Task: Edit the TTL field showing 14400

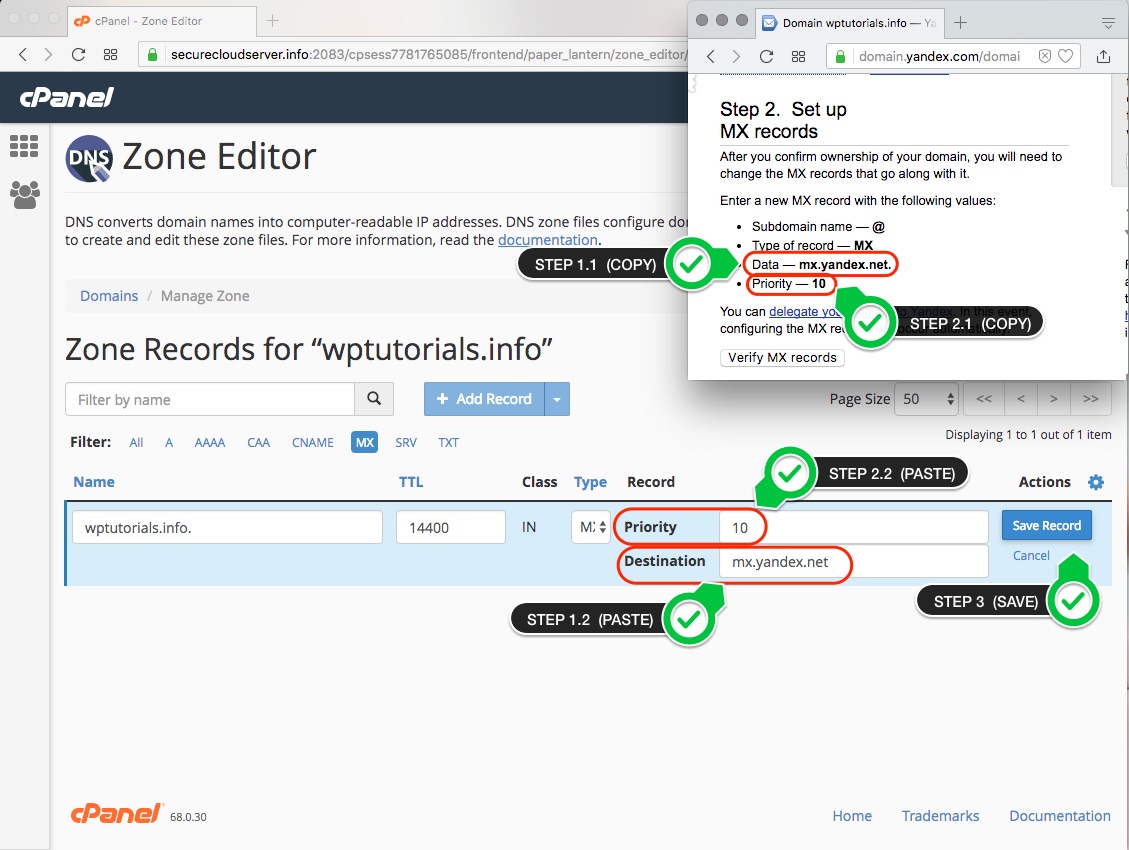Action: (x=451, y=528)
